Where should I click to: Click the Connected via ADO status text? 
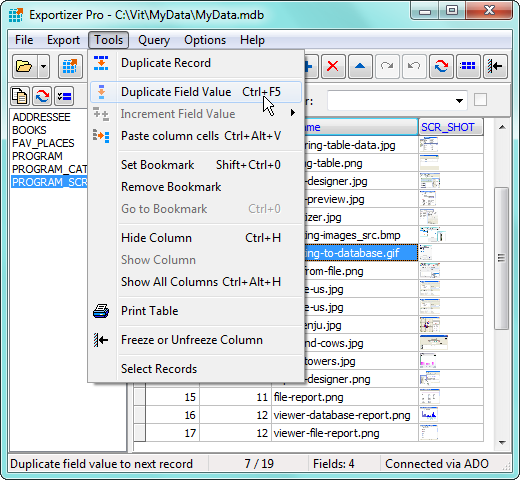coord(437,464)
